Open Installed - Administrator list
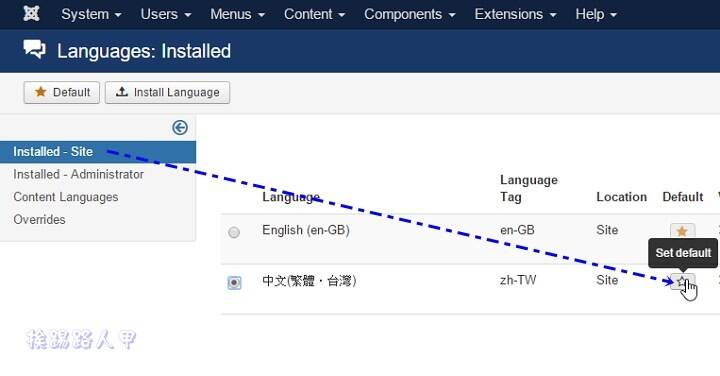The height and width of the screenshot is (376, 720). [x=79, y=174]
